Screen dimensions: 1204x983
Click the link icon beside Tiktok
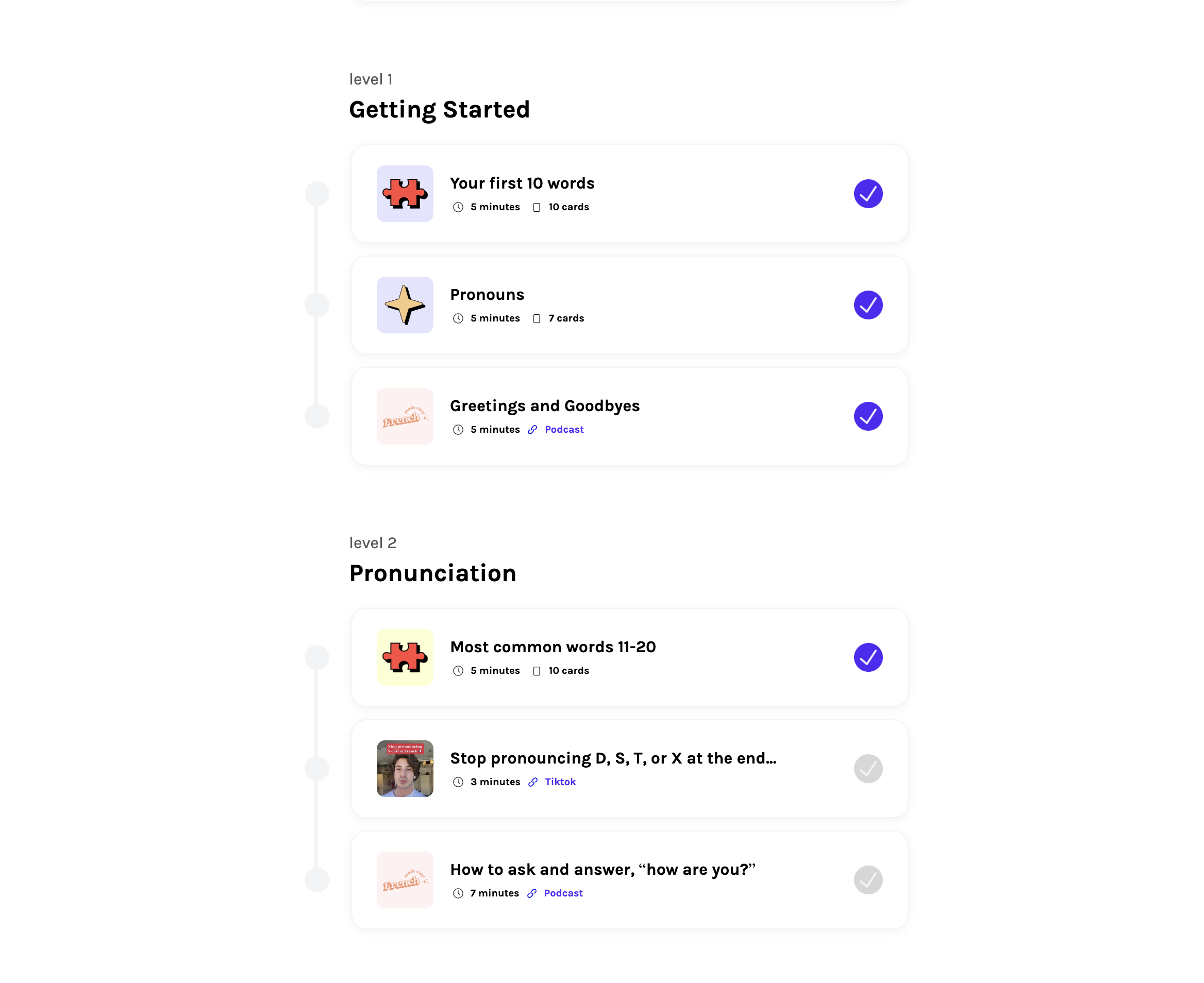pyautogui.click(x=533, y=782)
